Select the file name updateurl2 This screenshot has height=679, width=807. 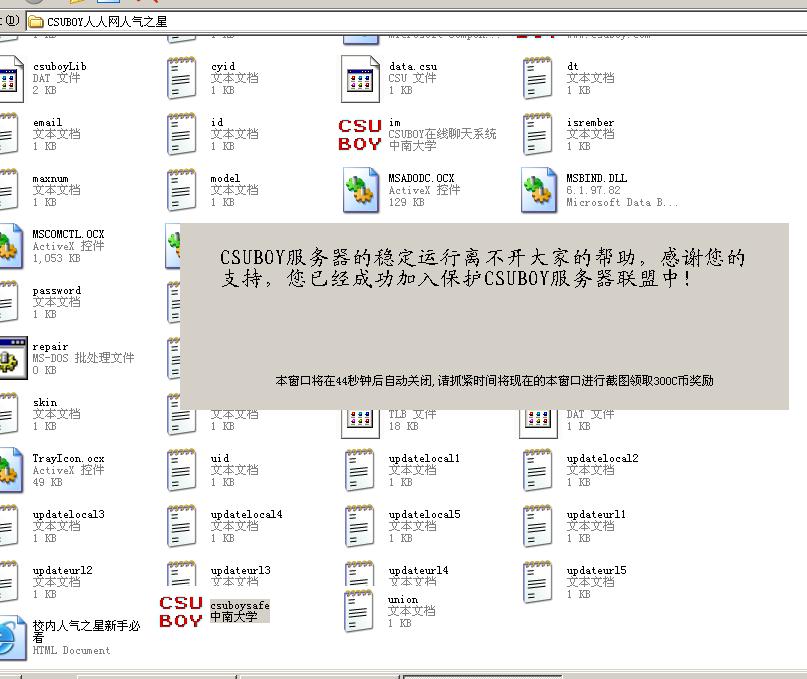(x=63, y=570)
